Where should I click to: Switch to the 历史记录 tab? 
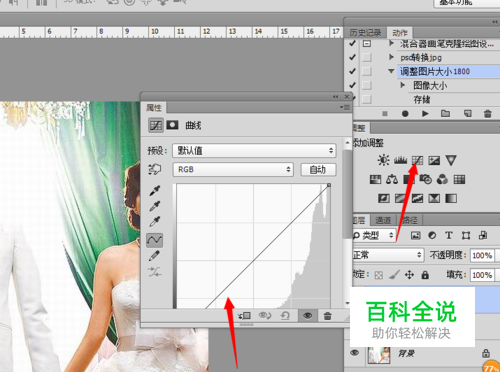tap(365, 33)
